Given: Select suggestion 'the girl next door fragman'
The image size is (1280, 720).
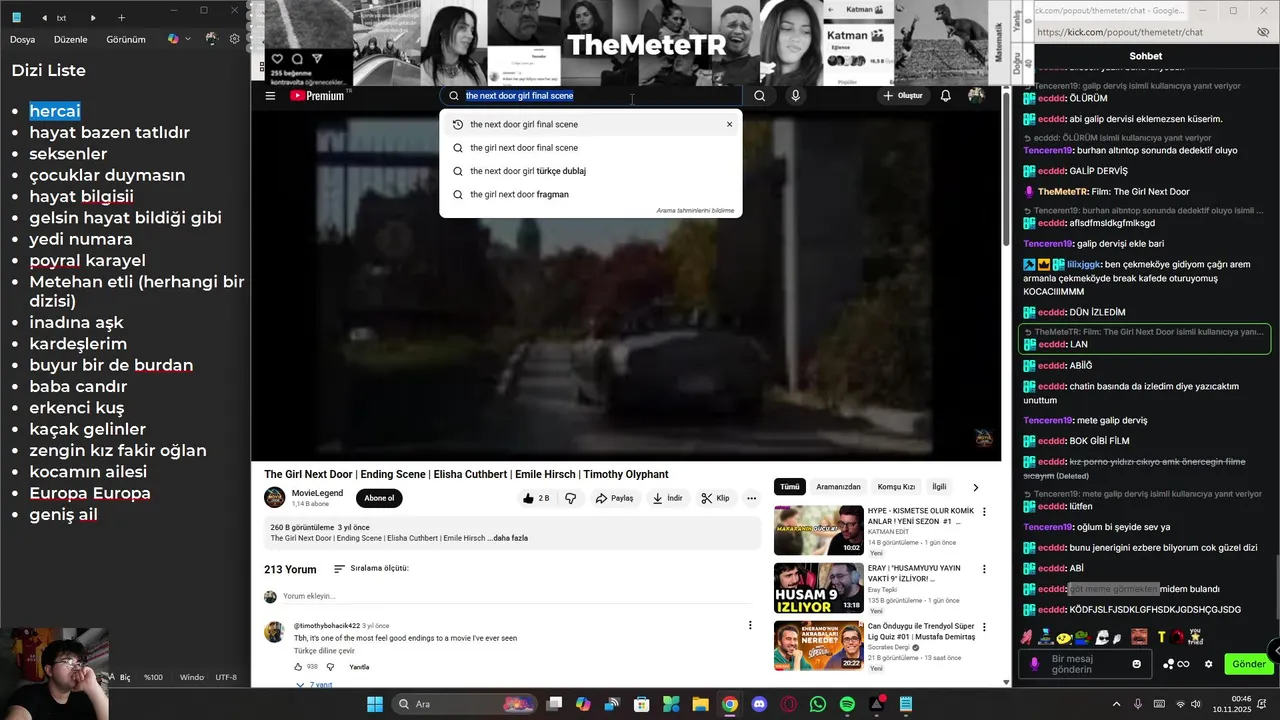Looking at the screenshot, I should (591, 195).
